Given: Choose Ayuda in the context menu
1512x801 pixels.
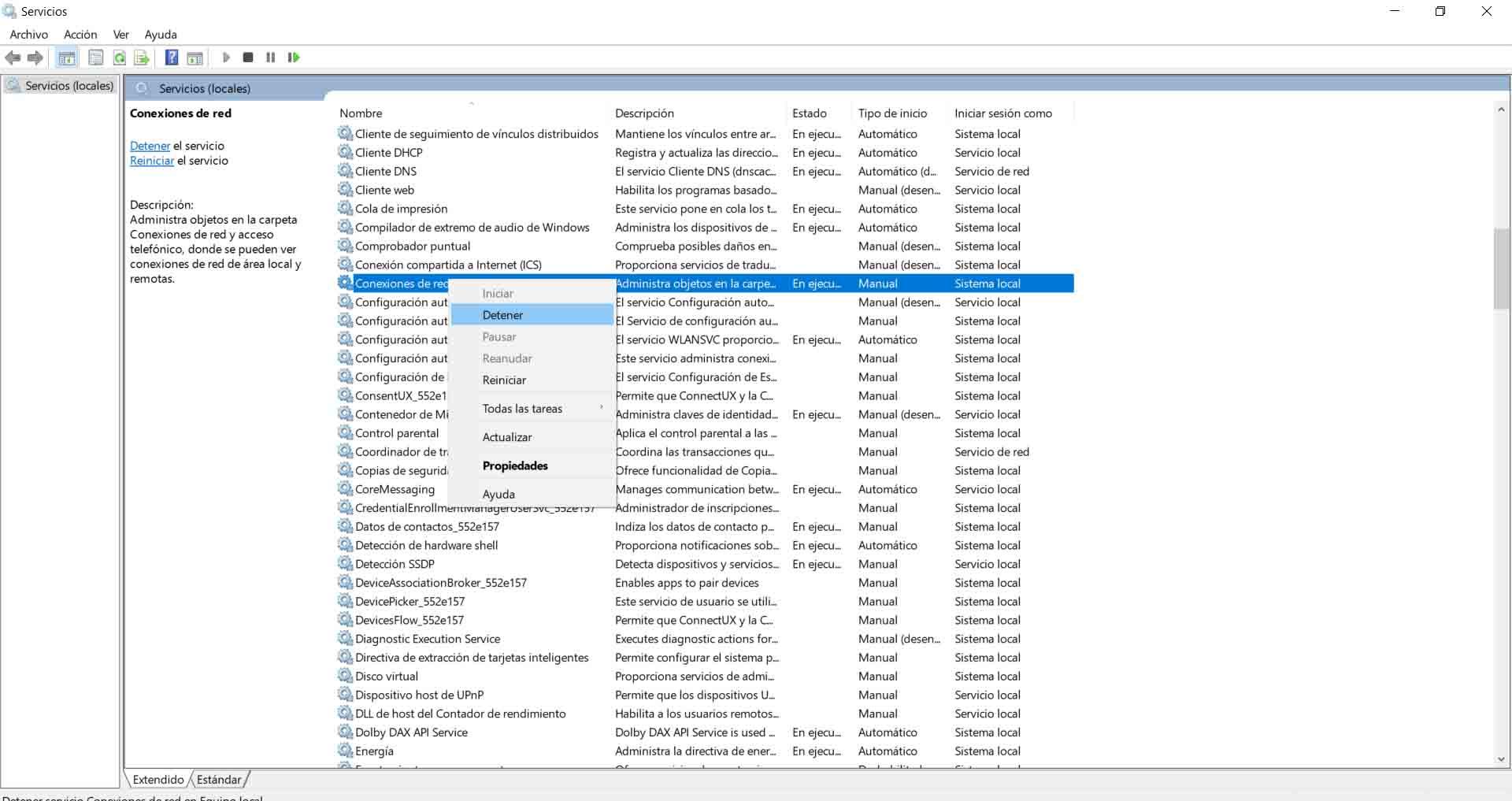Looking at the screenshot, I should click(532, 494).
